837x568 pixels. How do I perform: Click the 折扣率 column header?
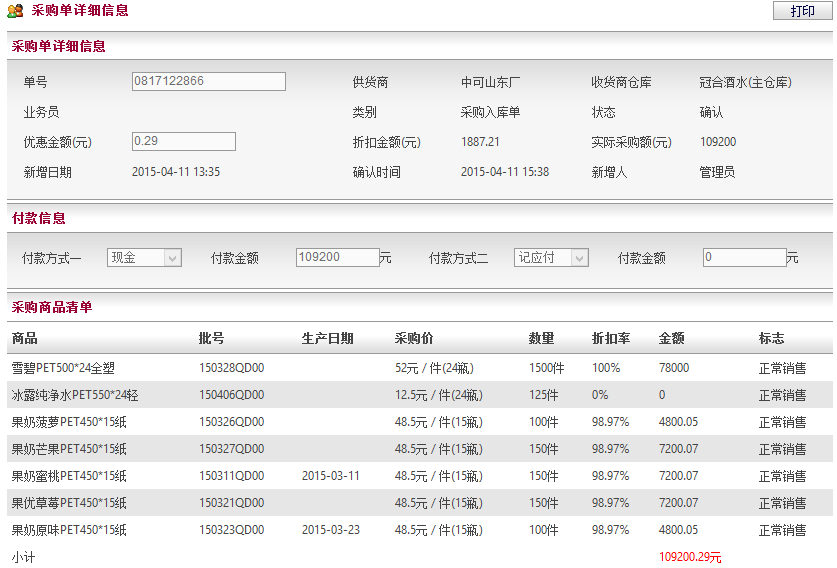611,338
